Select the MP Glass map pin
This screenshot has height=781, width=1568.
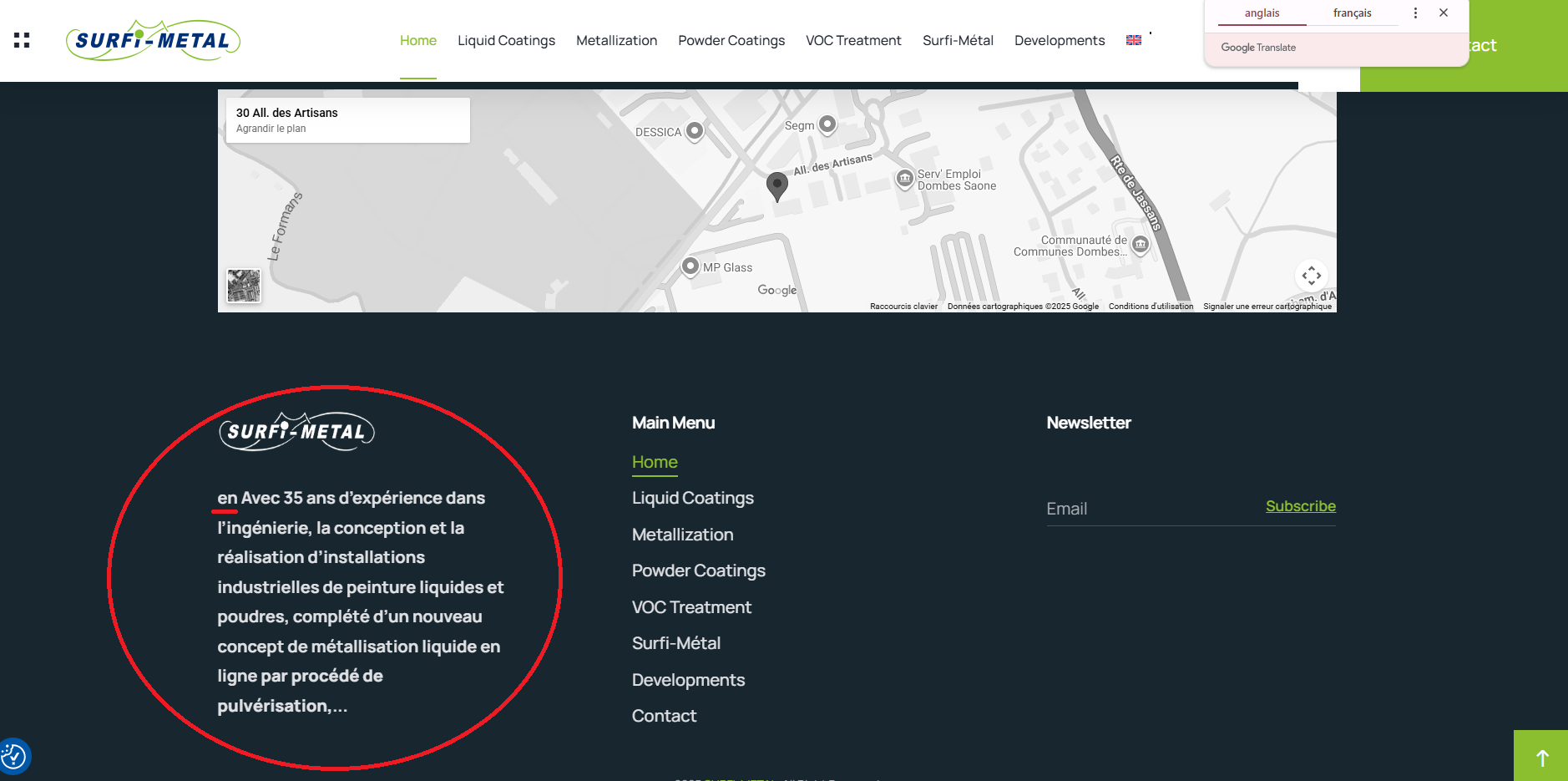[690, 266]
